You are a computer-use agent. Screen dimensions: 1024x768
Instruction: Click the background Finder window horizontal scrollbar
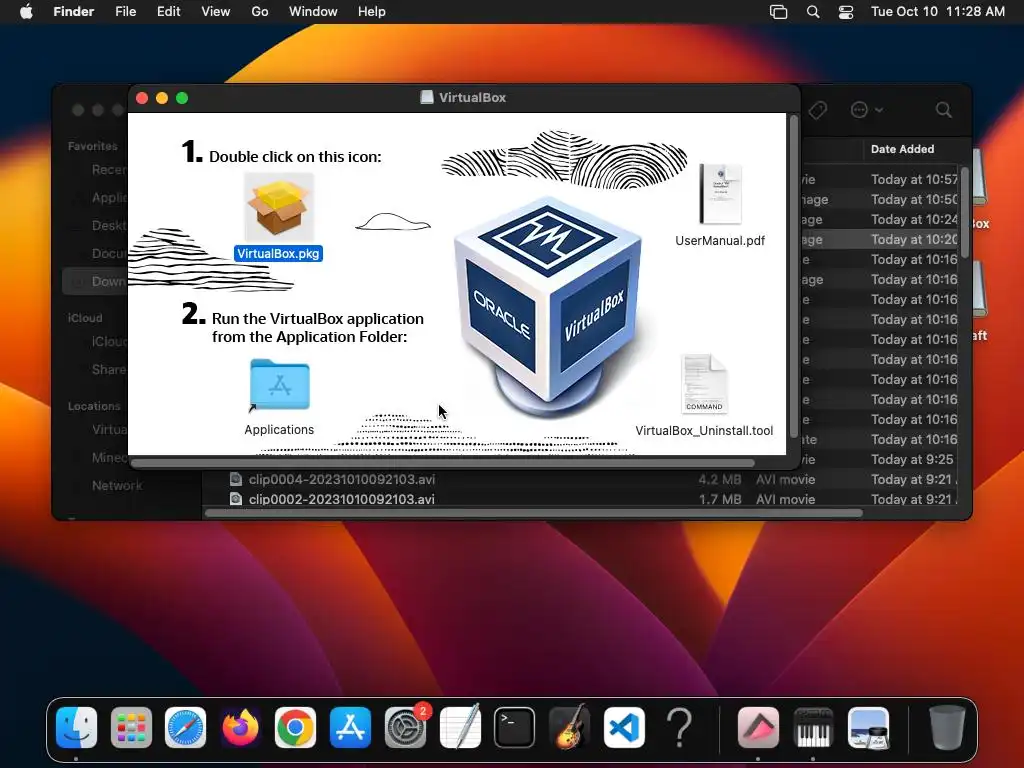(534, 513)
